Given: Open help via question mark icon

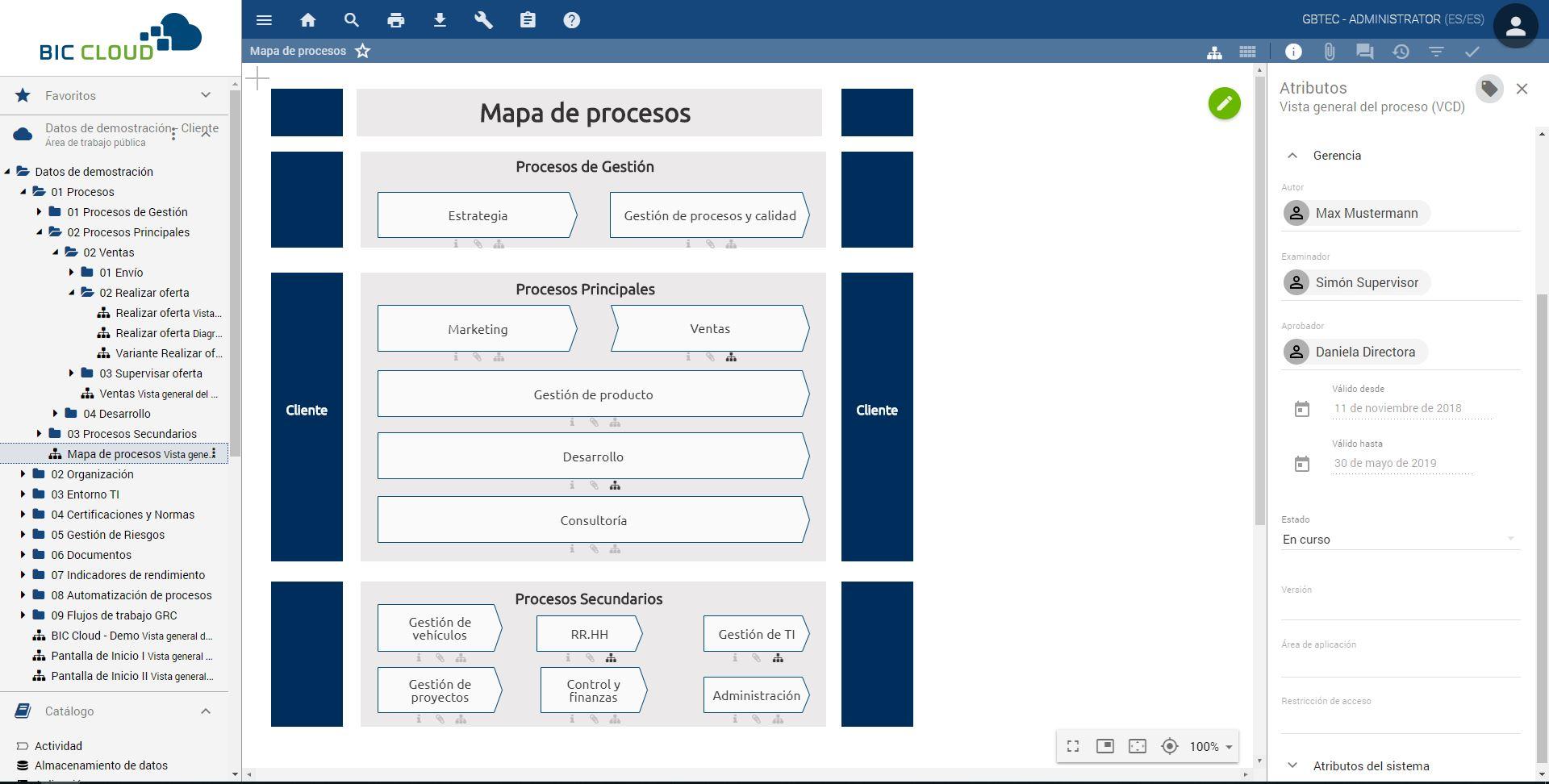Looking at the screenshot, I should (x=571, y=20).
